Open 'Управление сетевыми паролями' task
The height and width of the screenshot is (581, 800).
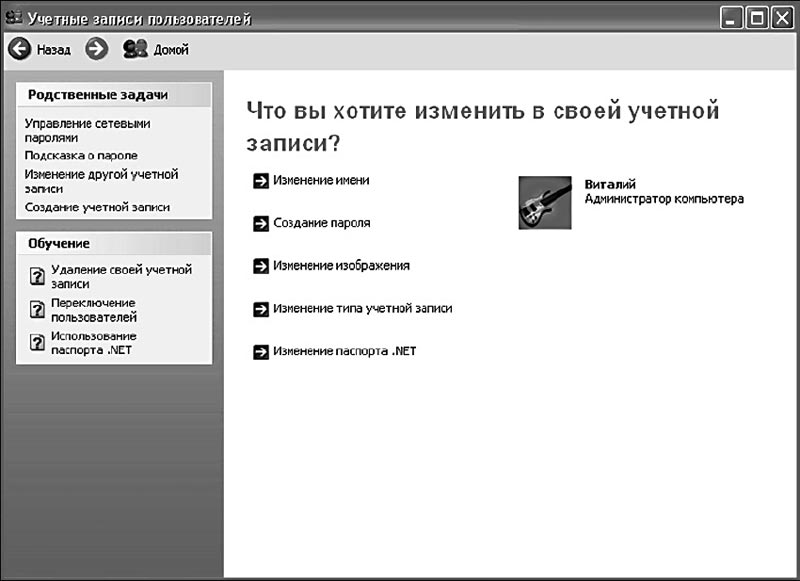pyautogui.click(x=87, y=131)
